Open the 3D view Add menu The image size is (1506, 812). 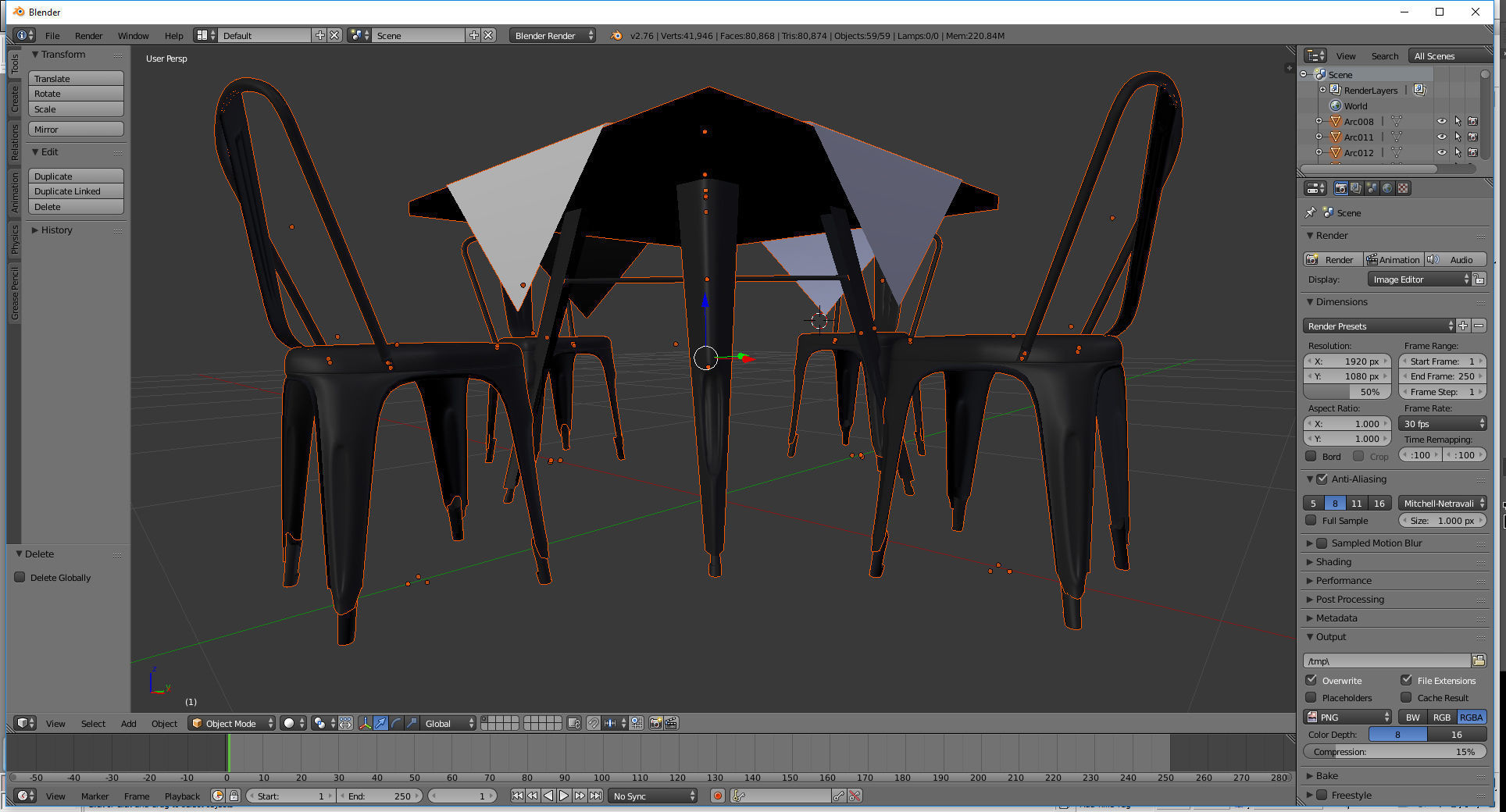[128, 723]
